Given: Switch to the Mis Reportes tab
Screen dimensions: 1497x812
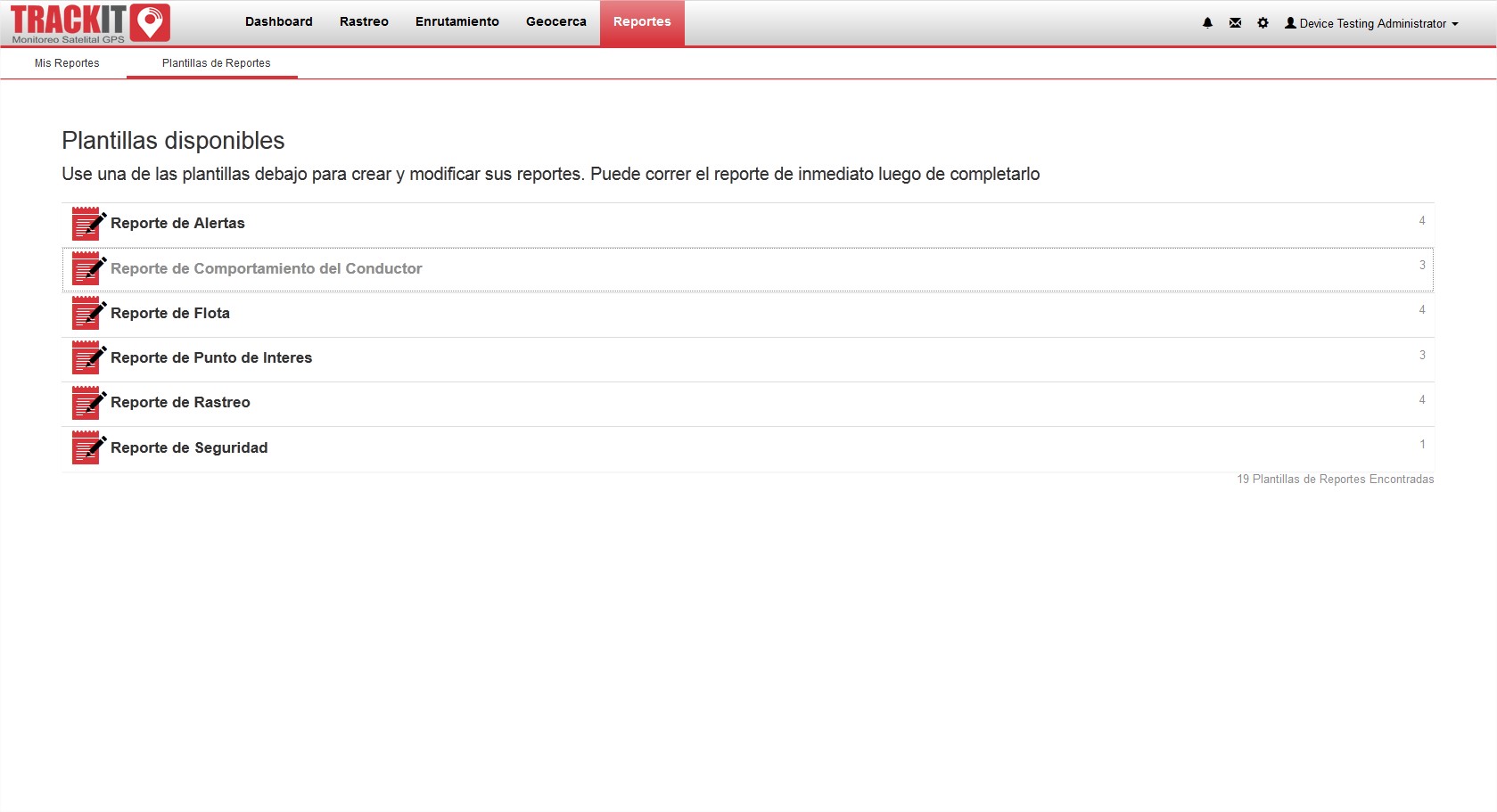Looking at the screenshot, I should click(67, 63).
